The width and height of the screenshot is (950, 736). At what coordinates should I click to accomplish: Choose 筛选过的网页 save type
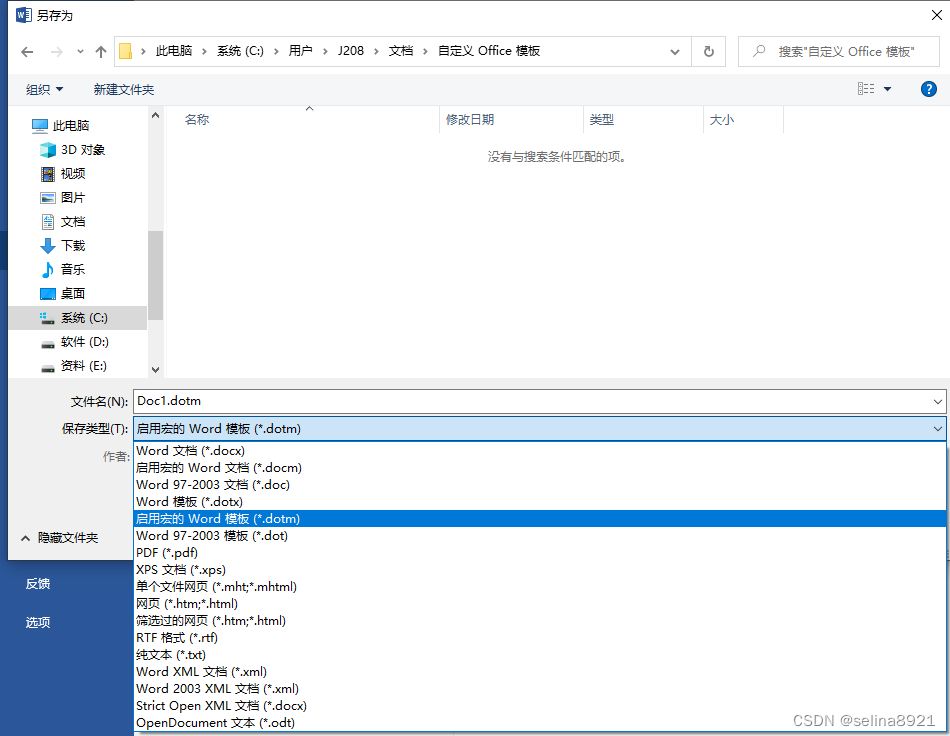pyautogui.click(x=539, y=620)
